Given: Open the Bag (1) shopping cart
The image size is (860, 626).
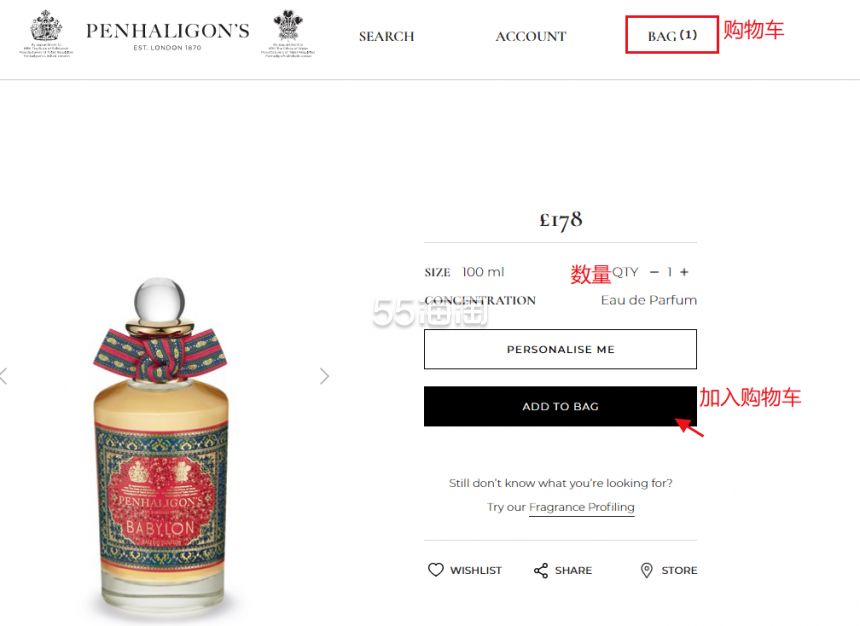Looking at the screenshot, I should (x=672, y=35).
